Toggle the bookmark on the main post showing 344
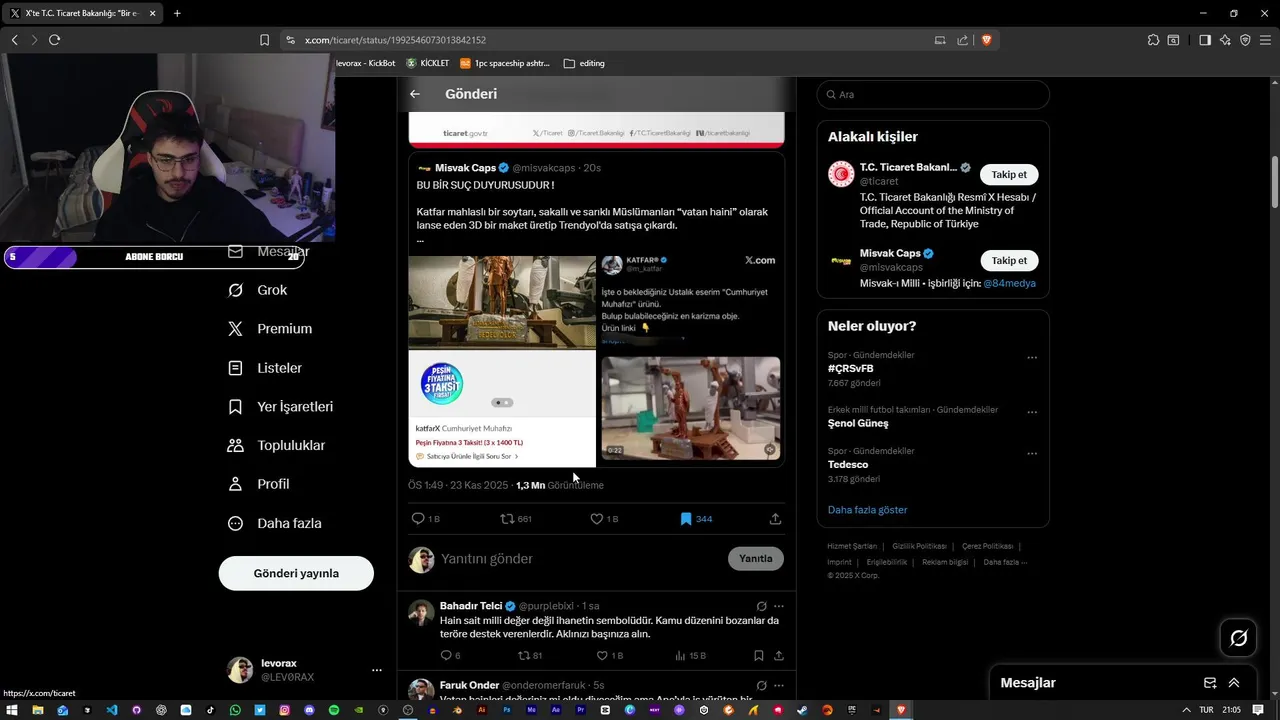This screenshot has height=720, width=1280. (x=686, y=519)
